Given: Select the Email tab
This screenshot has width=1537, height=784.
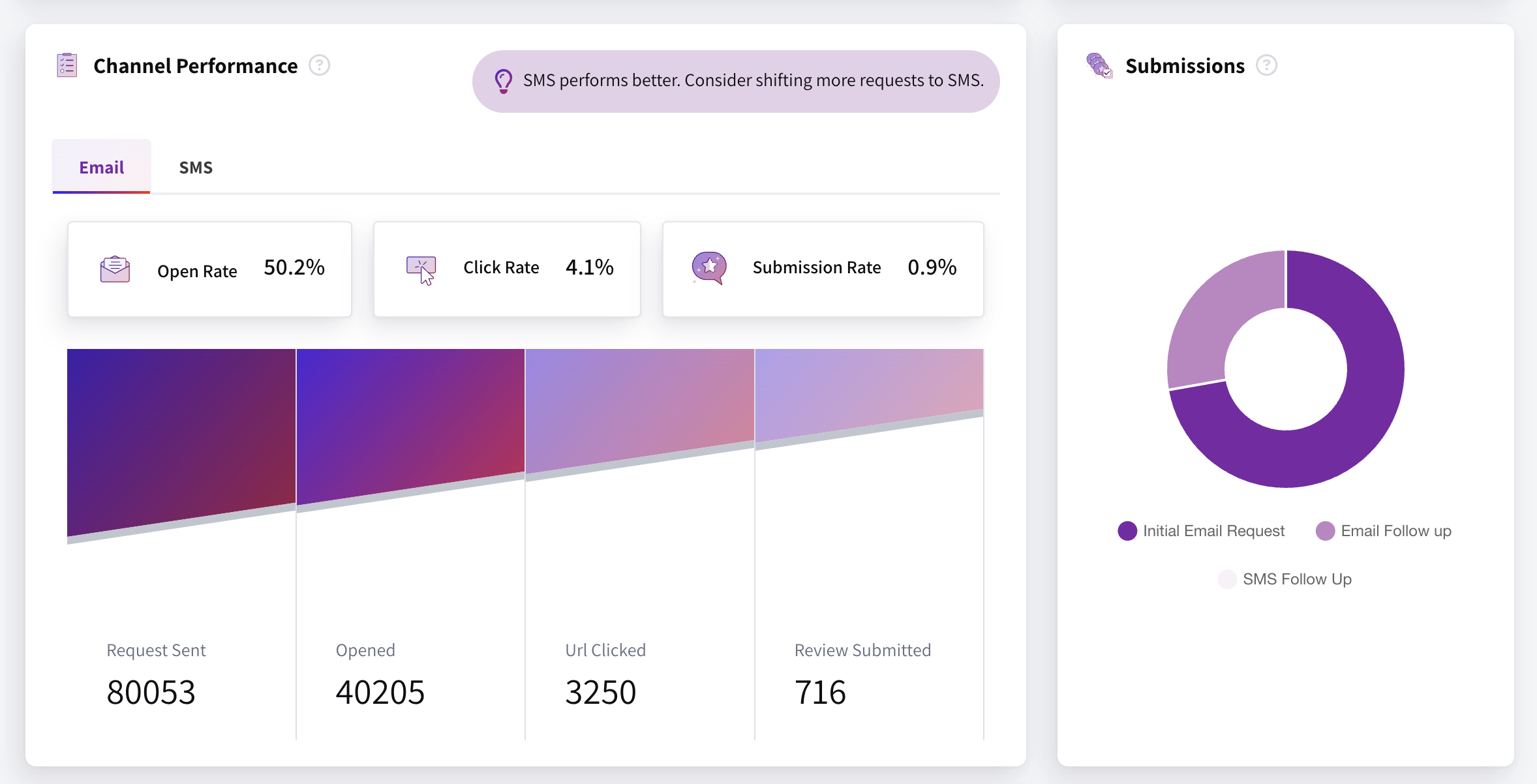Looking at the screenshot, I should pos(101,167).
